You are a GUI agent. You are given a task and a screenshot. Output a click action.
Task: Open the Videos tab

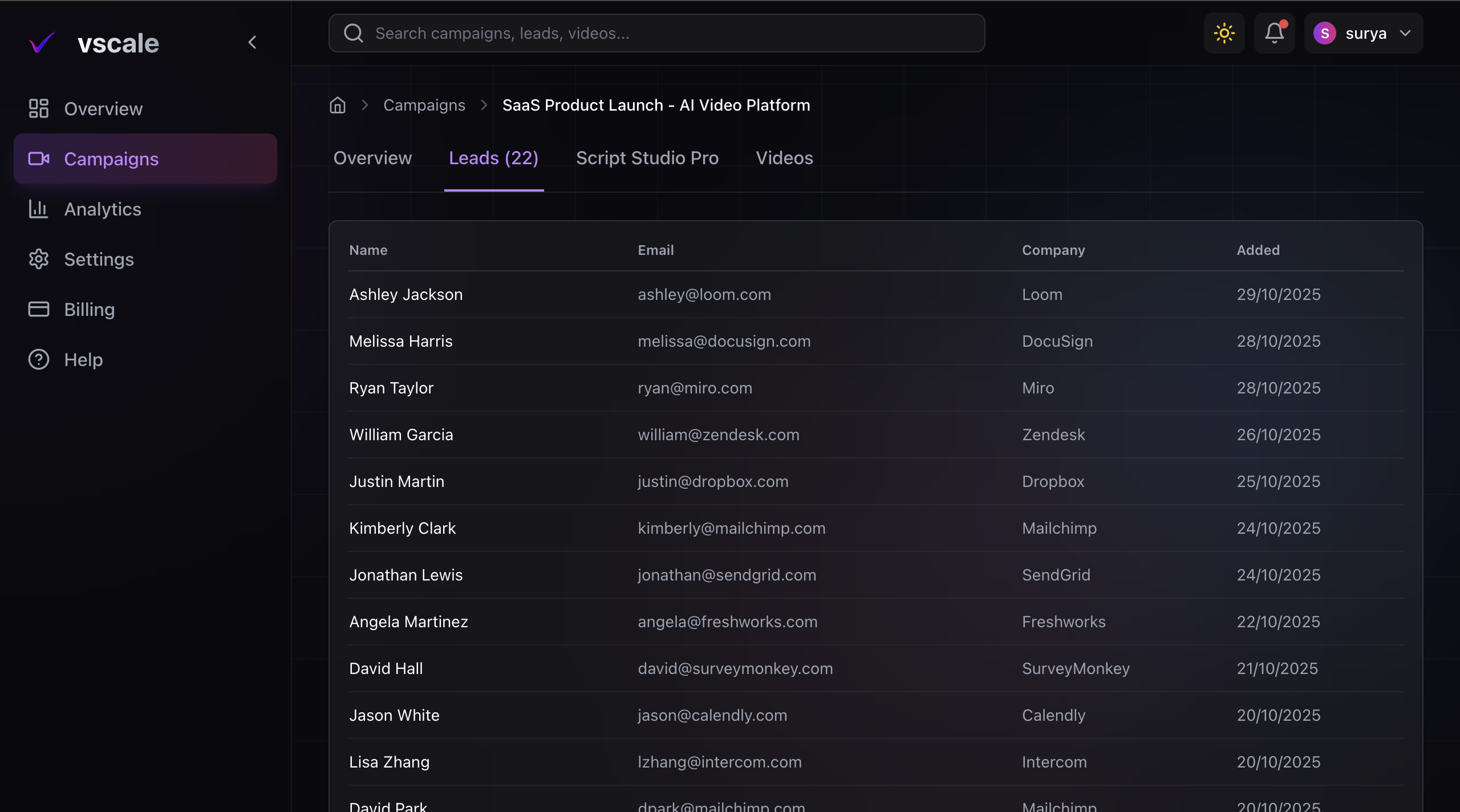(784, 158)
